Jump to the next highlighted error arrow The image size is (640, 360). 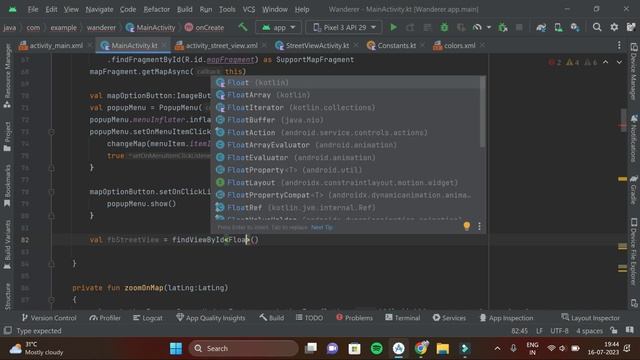[x=619, y=62]
